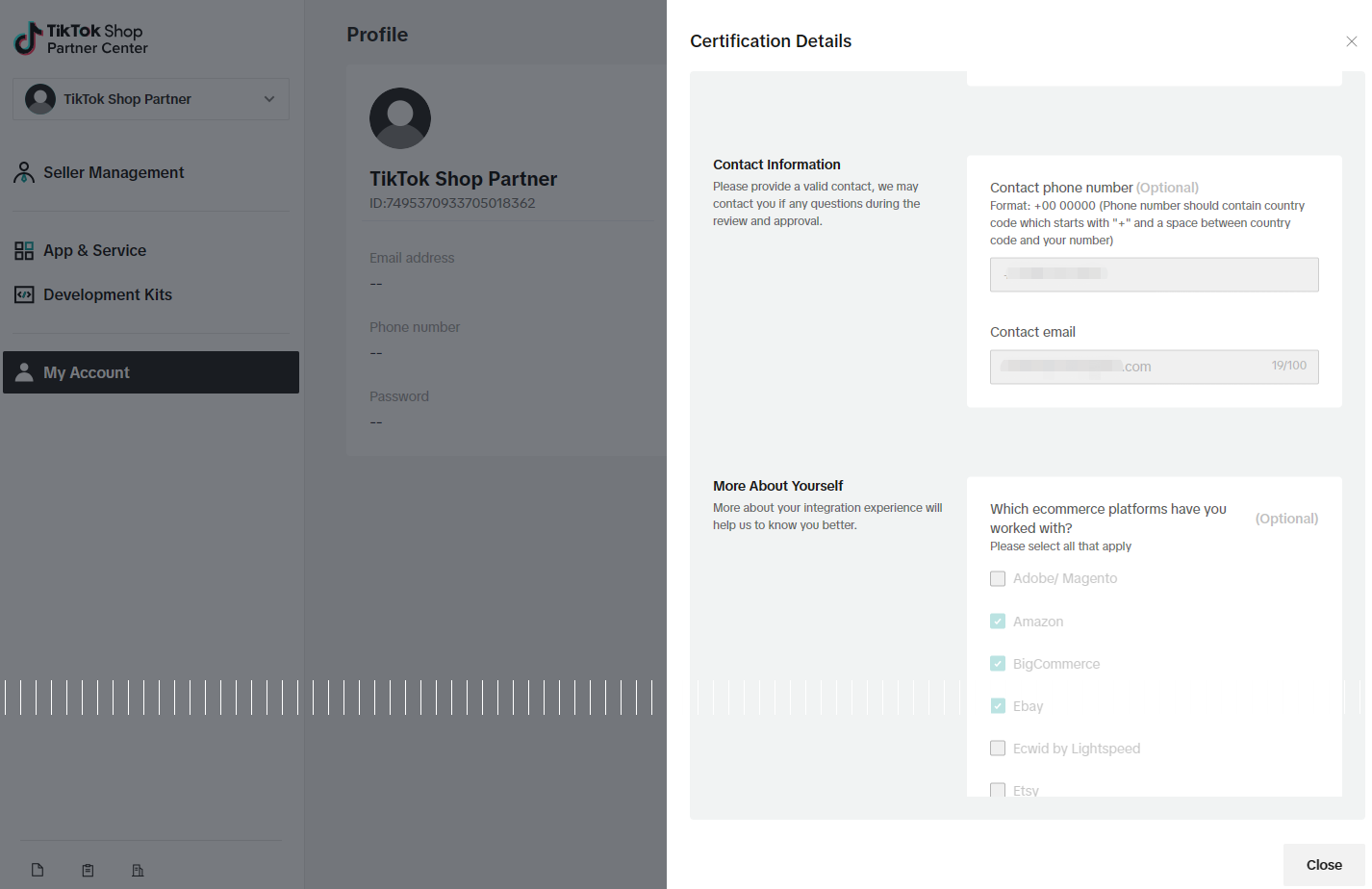Click the Phone number label in Profile

point(415,327)
